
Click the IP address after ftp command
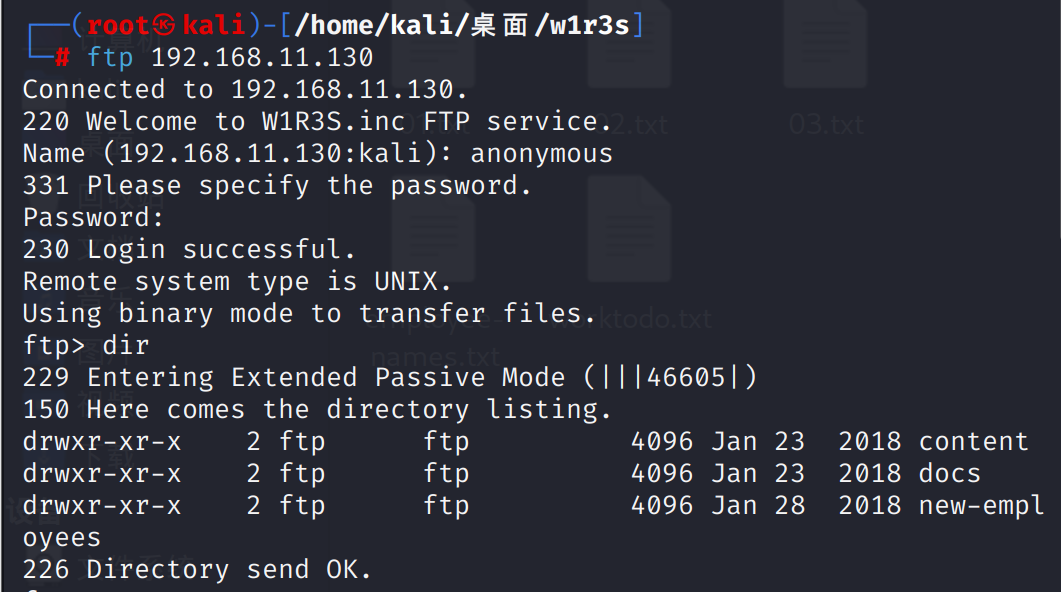pyautogui.click(x=263, y=58)
